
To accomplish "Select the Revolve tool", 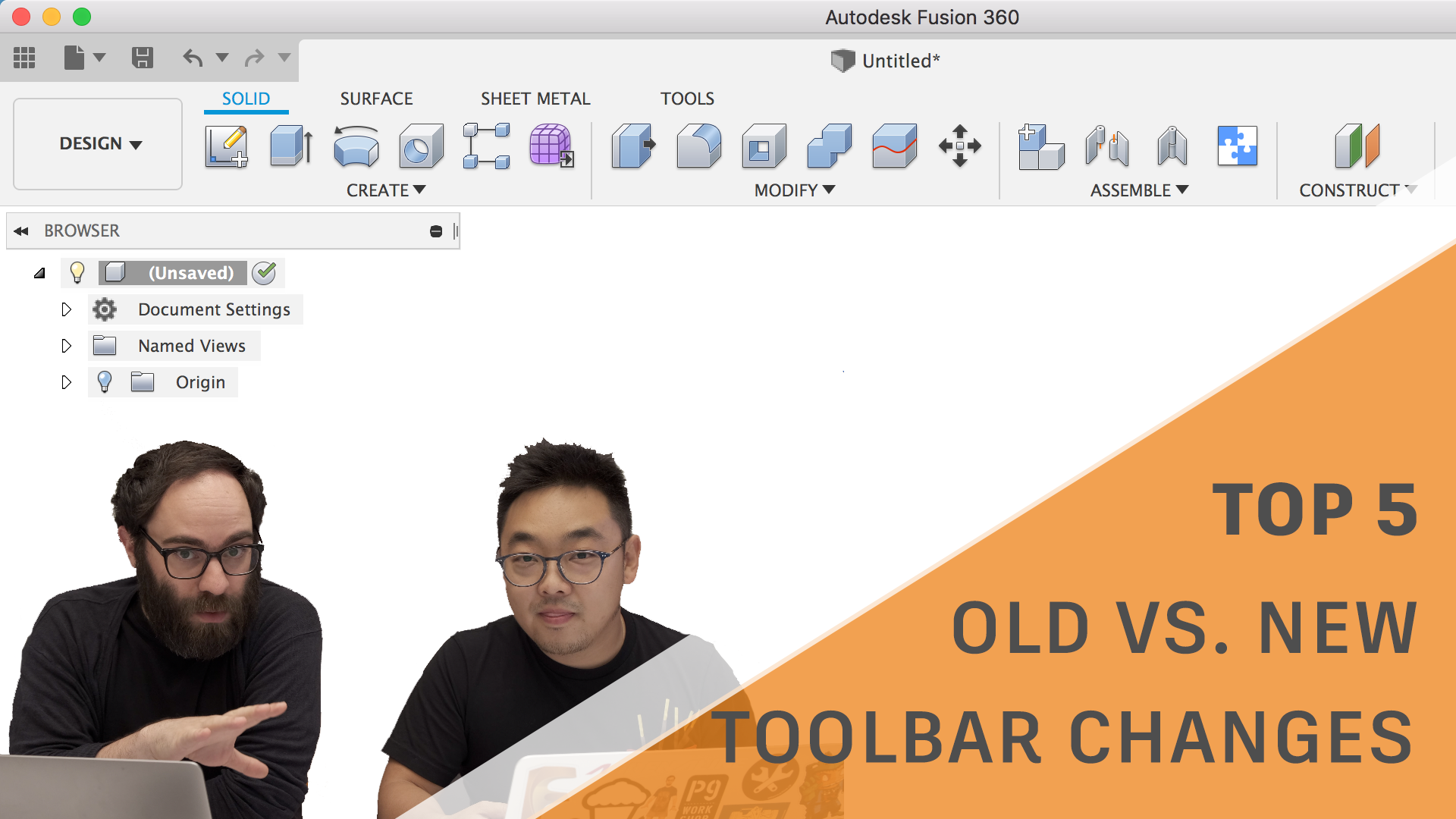I will click(356, 146).
